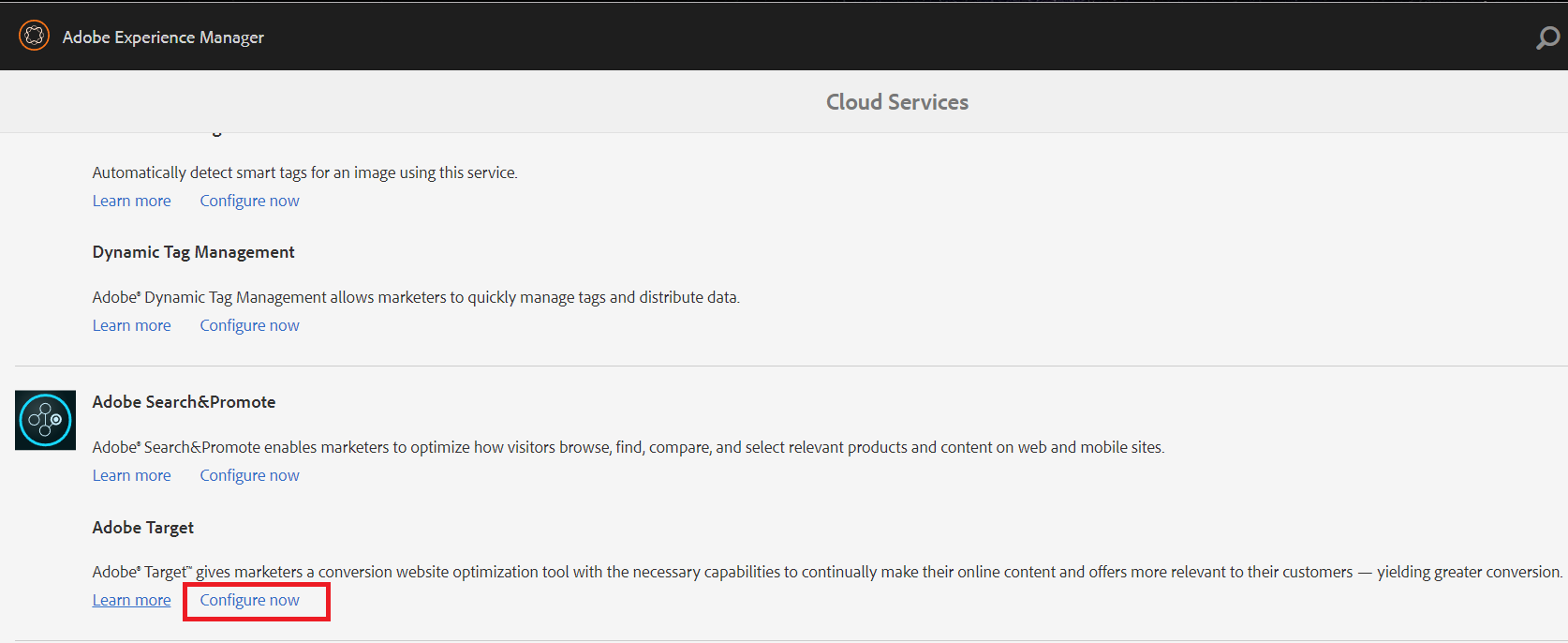The height and width of the screenshot is (643, 1568).
Task: Click the Search&Promote description paragraph
Action: (x=628, y=447)
